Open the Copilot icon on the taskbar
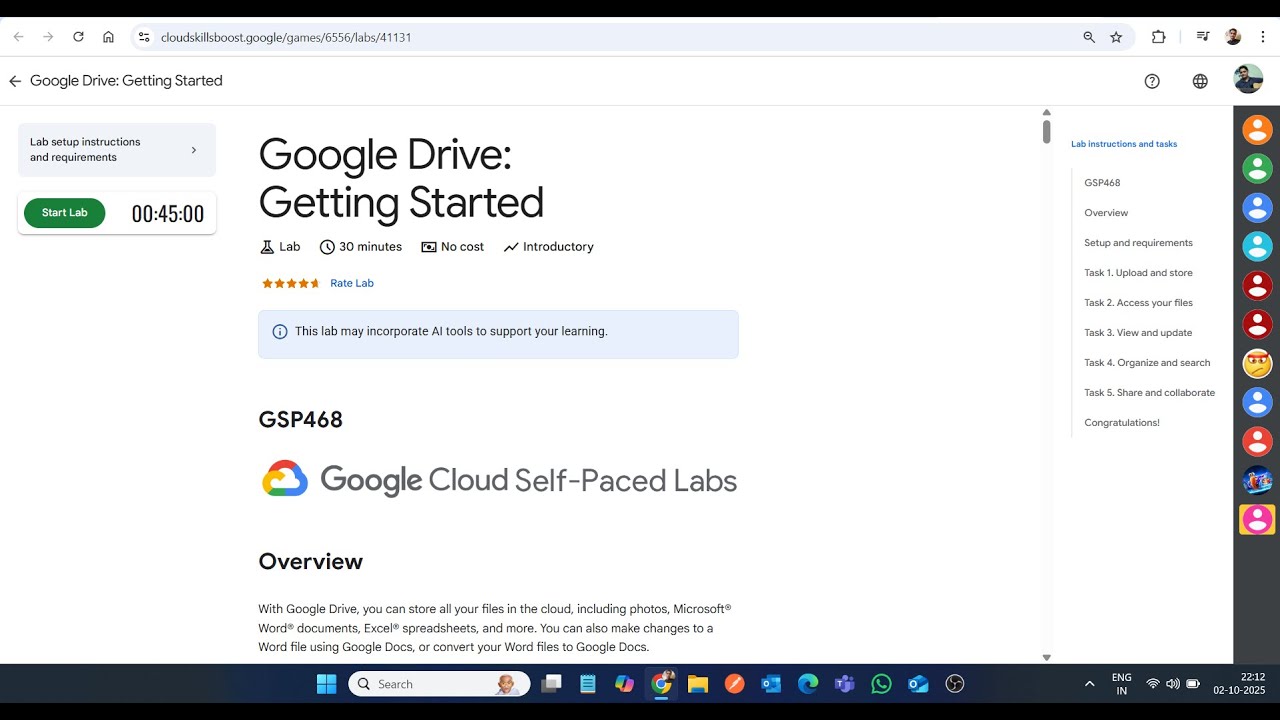This screenshot has width=1280, height=720. pyautogui.click(x=624, y=684)
